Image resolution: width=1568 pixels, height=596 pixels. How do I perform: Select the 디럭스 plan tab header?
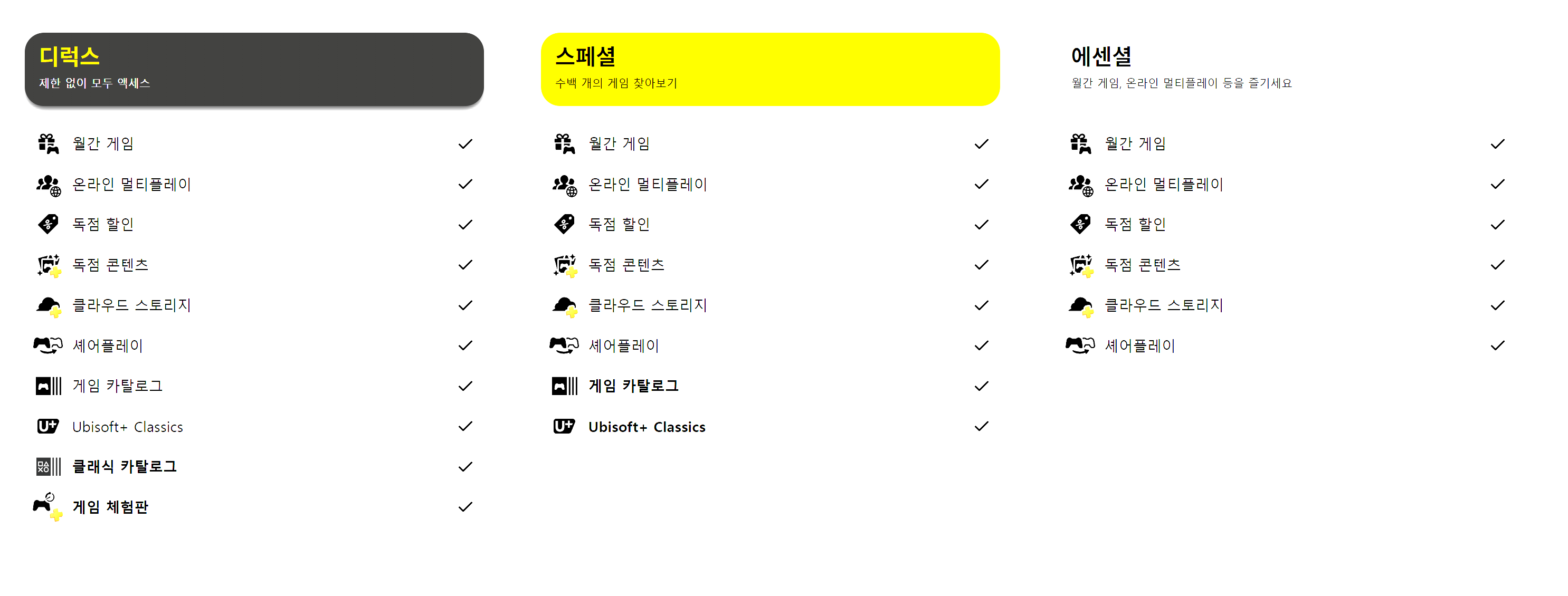[x=254, y=69]
